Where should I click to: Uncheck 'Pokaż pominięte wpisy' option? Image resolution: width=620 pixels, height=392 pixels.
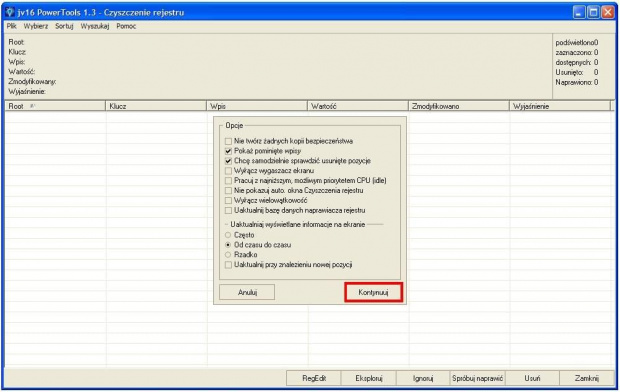[x=228, y=151]
